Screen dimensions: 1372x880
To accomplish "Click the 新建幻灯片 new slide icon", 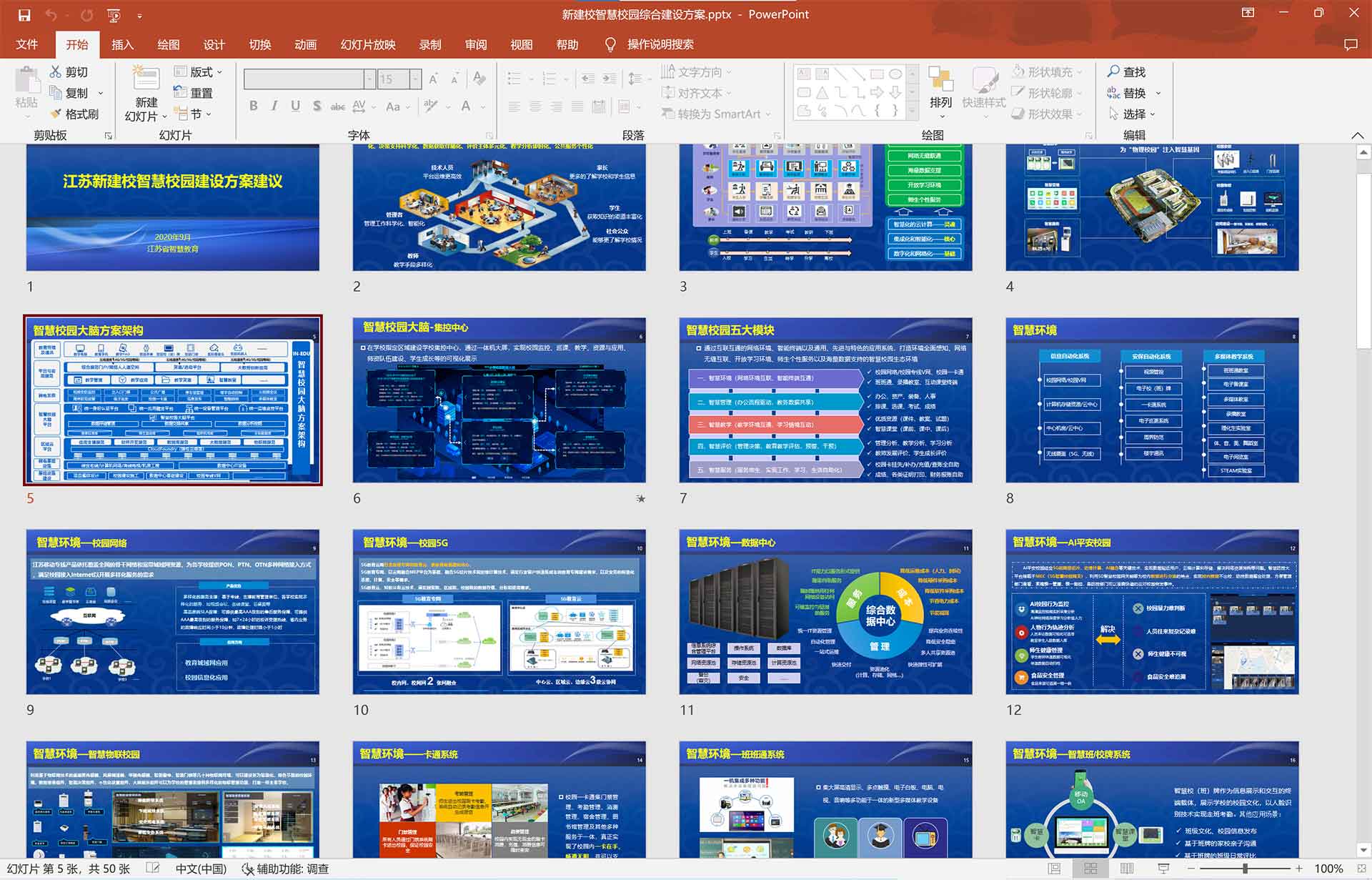I will pyautogui.click(x=146, y=80).
